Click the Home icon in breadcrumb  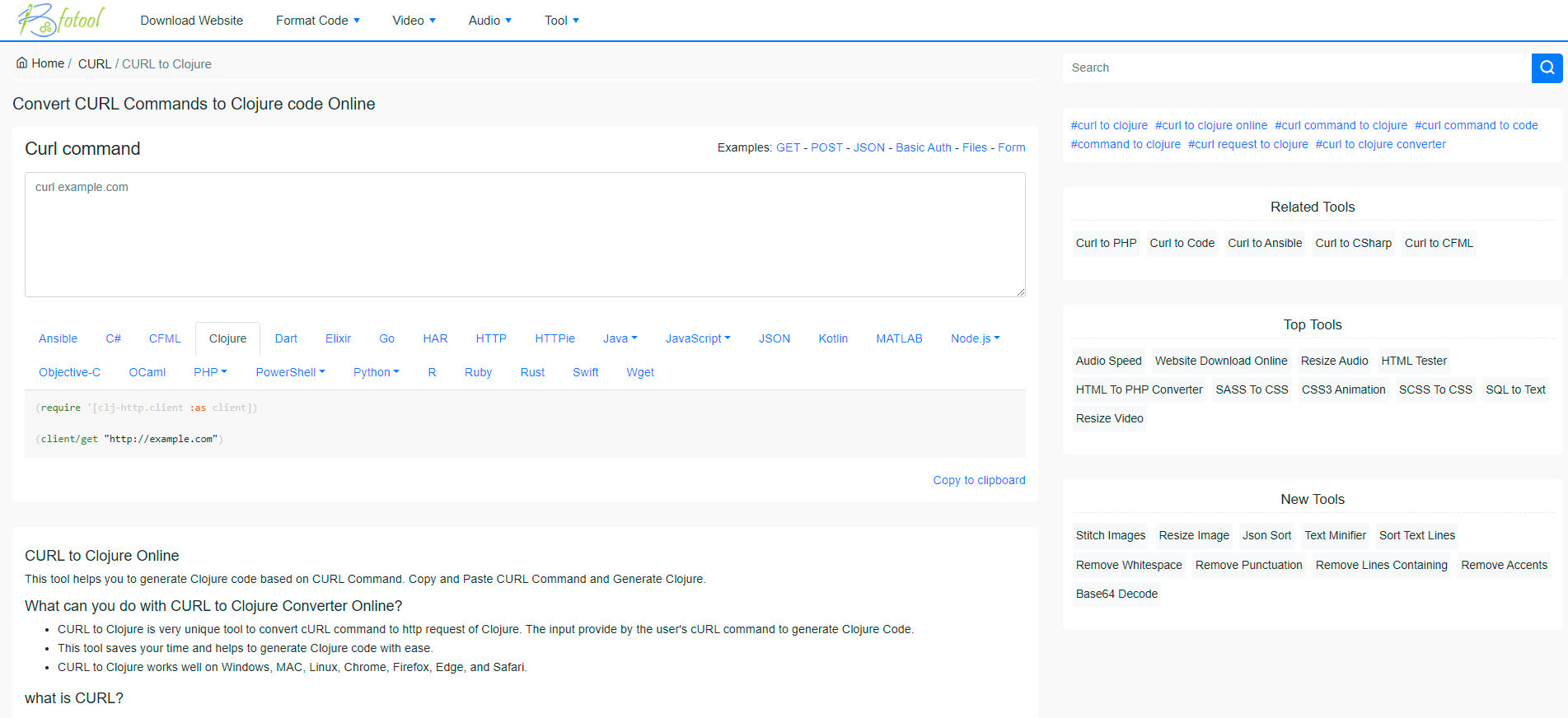[x=22, y=63]
